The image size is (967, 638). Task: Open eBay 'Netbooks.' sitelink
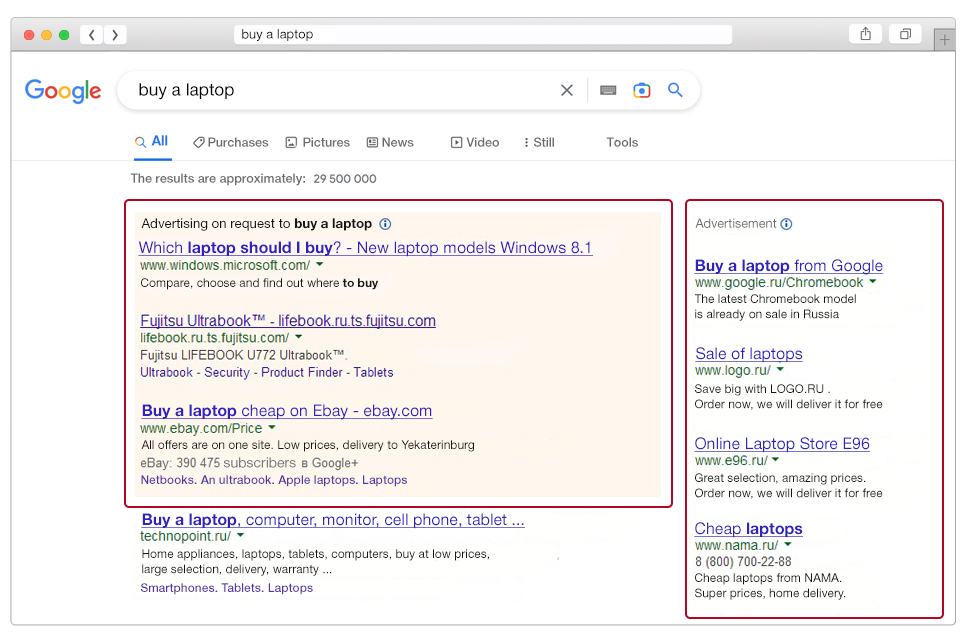(168, 480)
